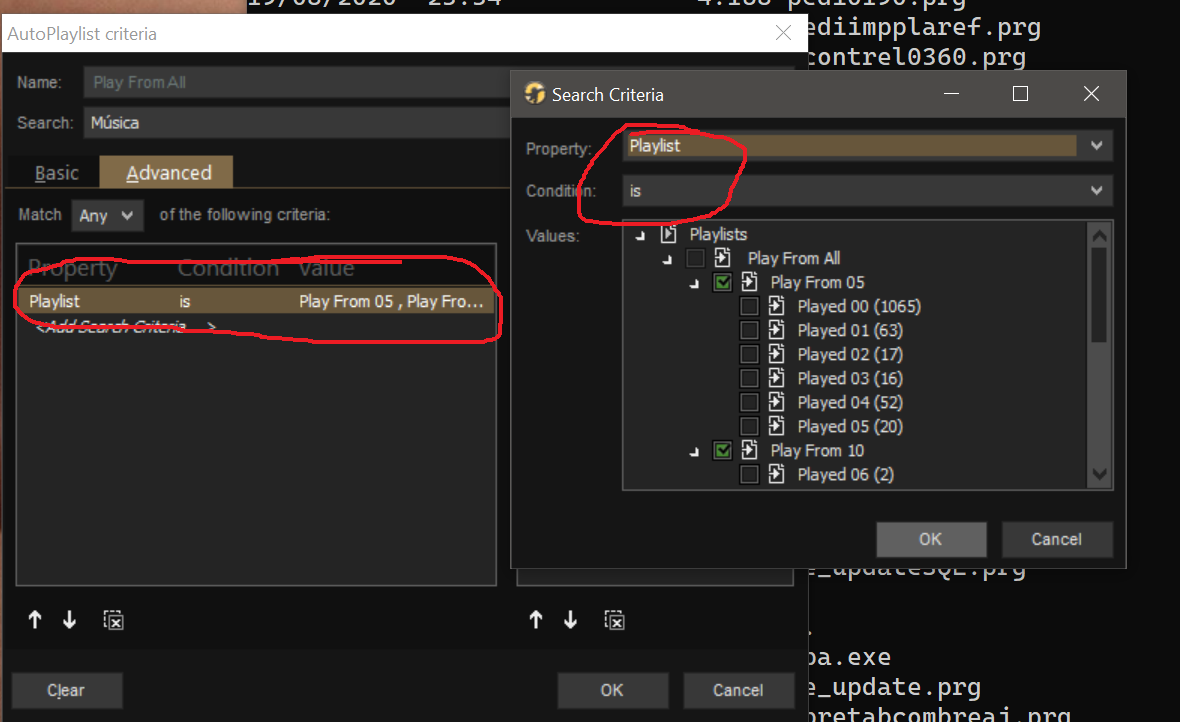1180x722 pixels.
Task: Check the Played 01 (63) checkbox
Action: [749, 331]
